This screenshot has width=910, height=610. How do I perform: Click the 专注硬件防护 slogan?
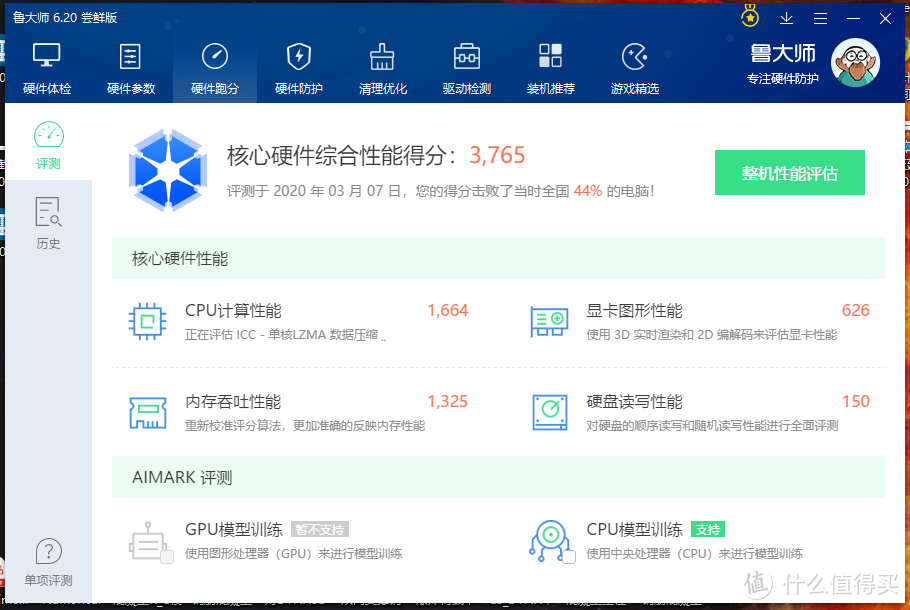[x=783, y=78]
